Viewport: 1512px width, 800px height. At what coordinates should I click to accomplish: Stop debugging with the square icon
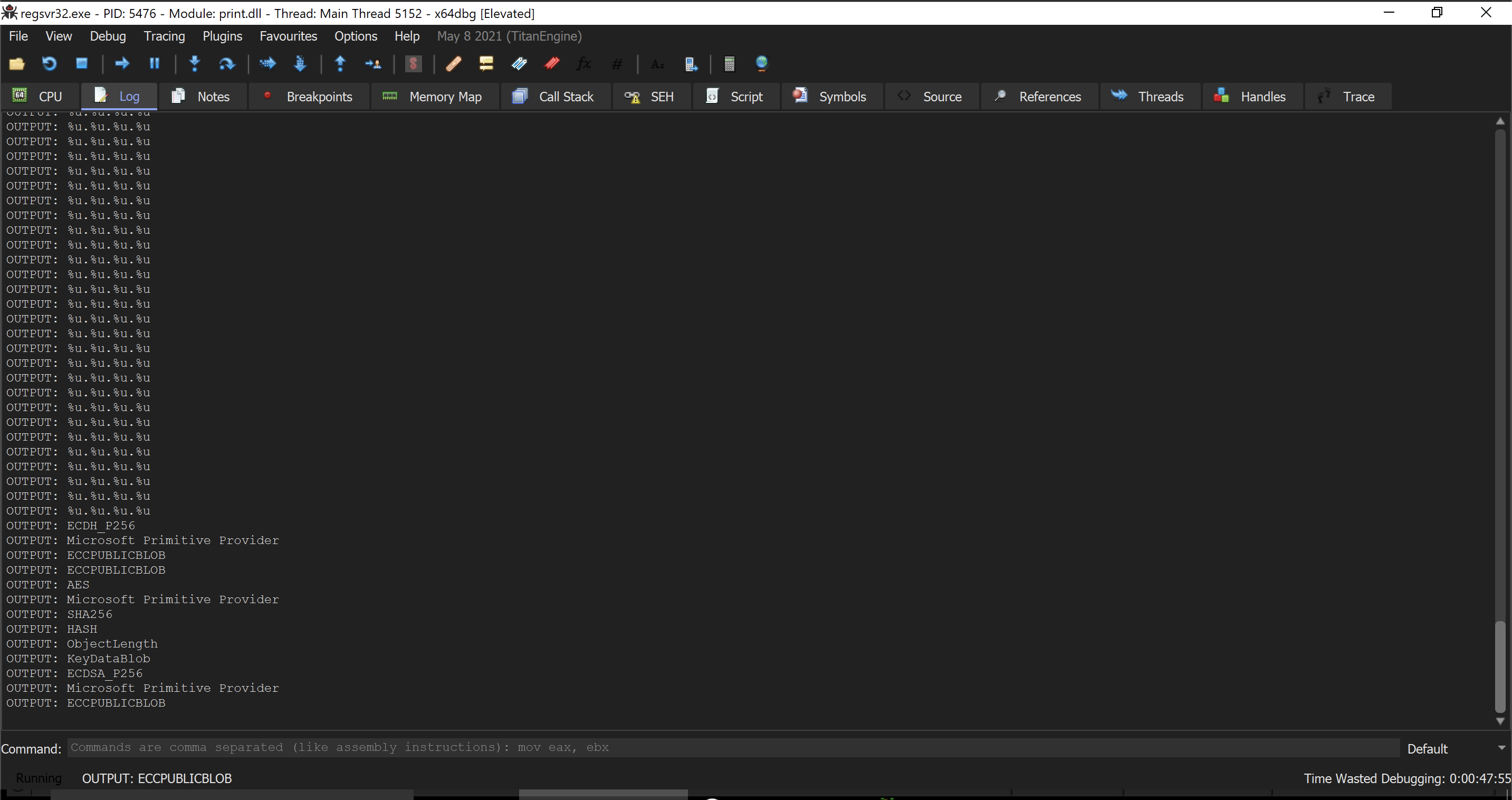(82, 63)
